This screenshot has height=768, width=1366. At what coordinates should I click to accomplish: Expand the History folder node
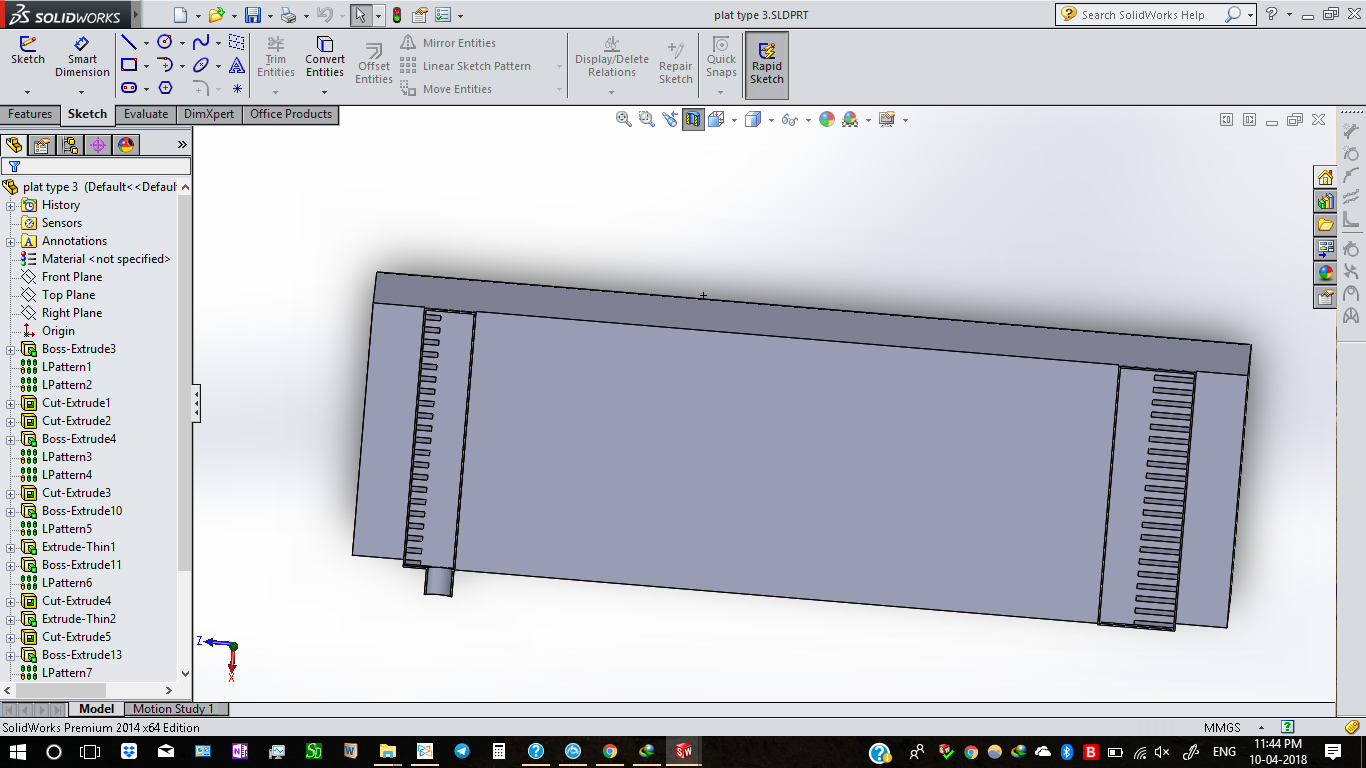pyautogui.click(x=11, y=205)
